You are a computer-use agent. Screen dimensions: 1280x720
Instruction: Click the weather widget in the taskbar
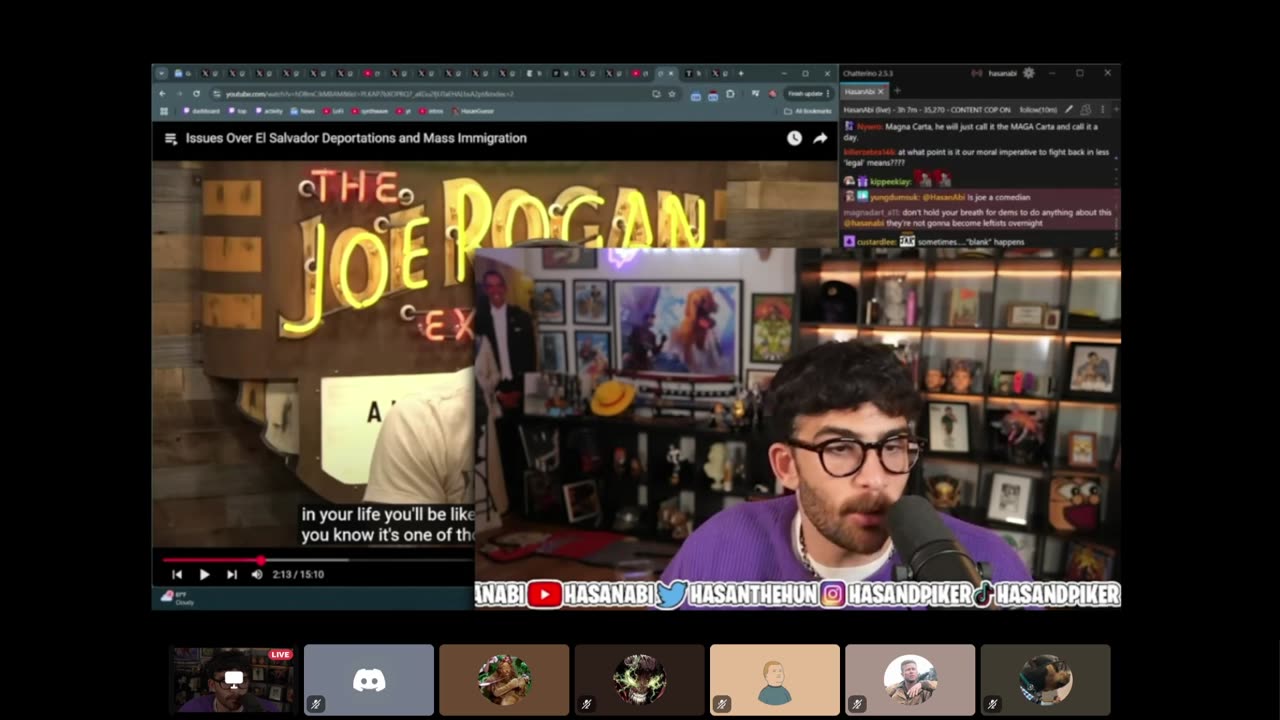178,597
